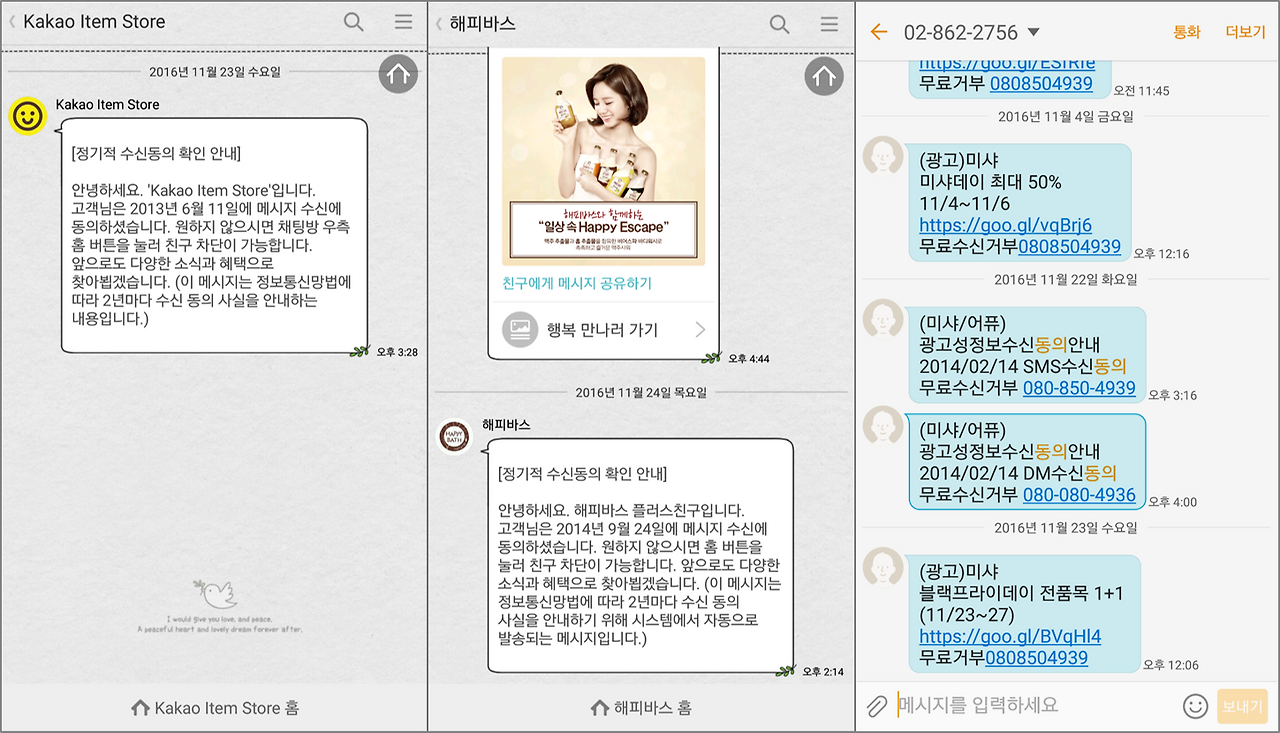Open the Kakao Item Store smiley profile picture

(28, 116)
